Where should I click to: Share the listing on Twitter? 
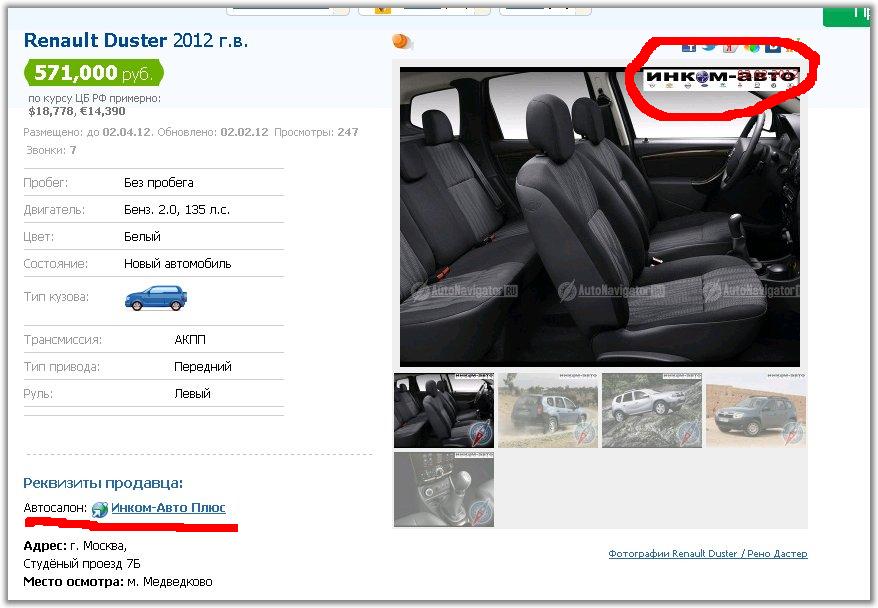(709, 46)
